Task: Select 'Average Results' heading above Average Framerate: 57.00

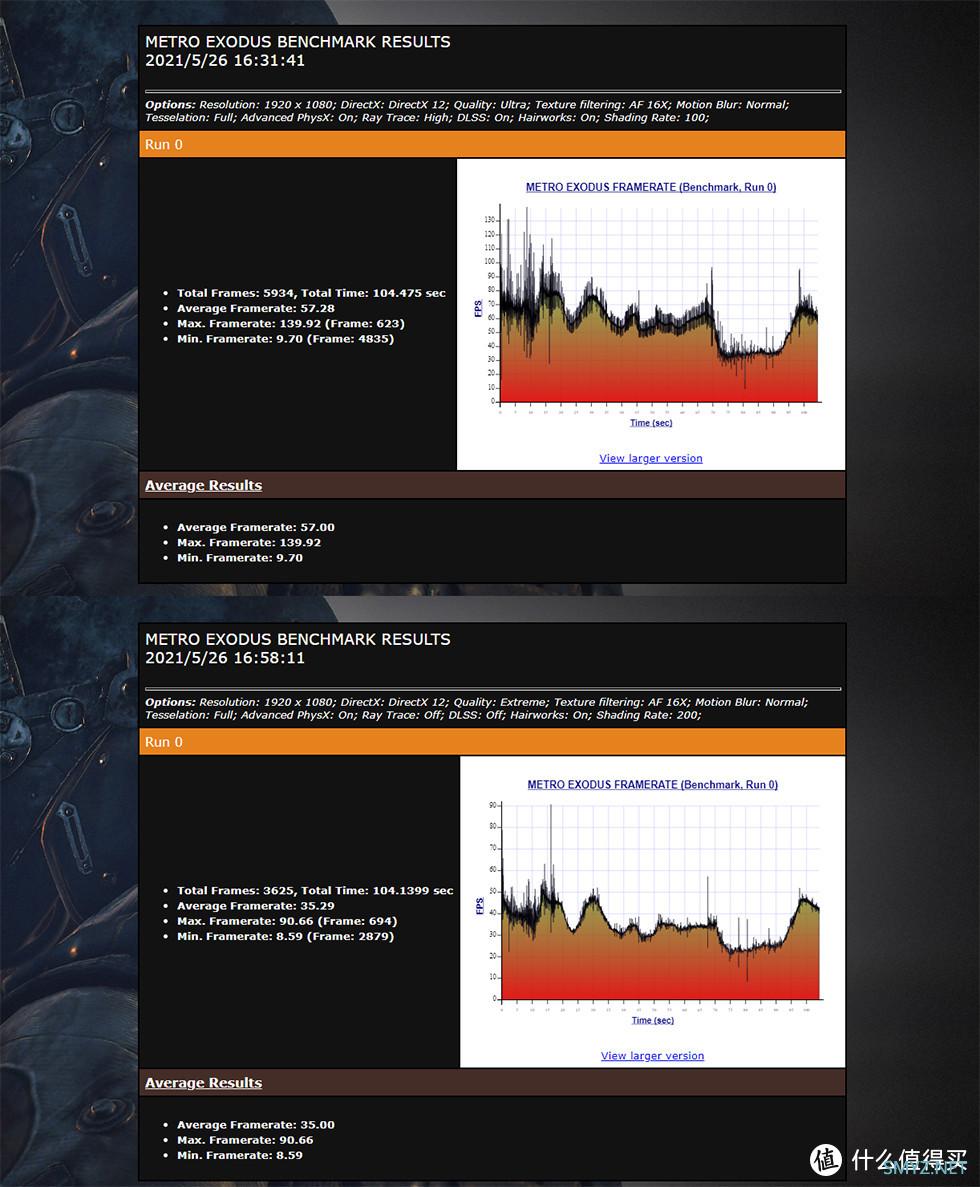Action: click(x=204, y=485)
